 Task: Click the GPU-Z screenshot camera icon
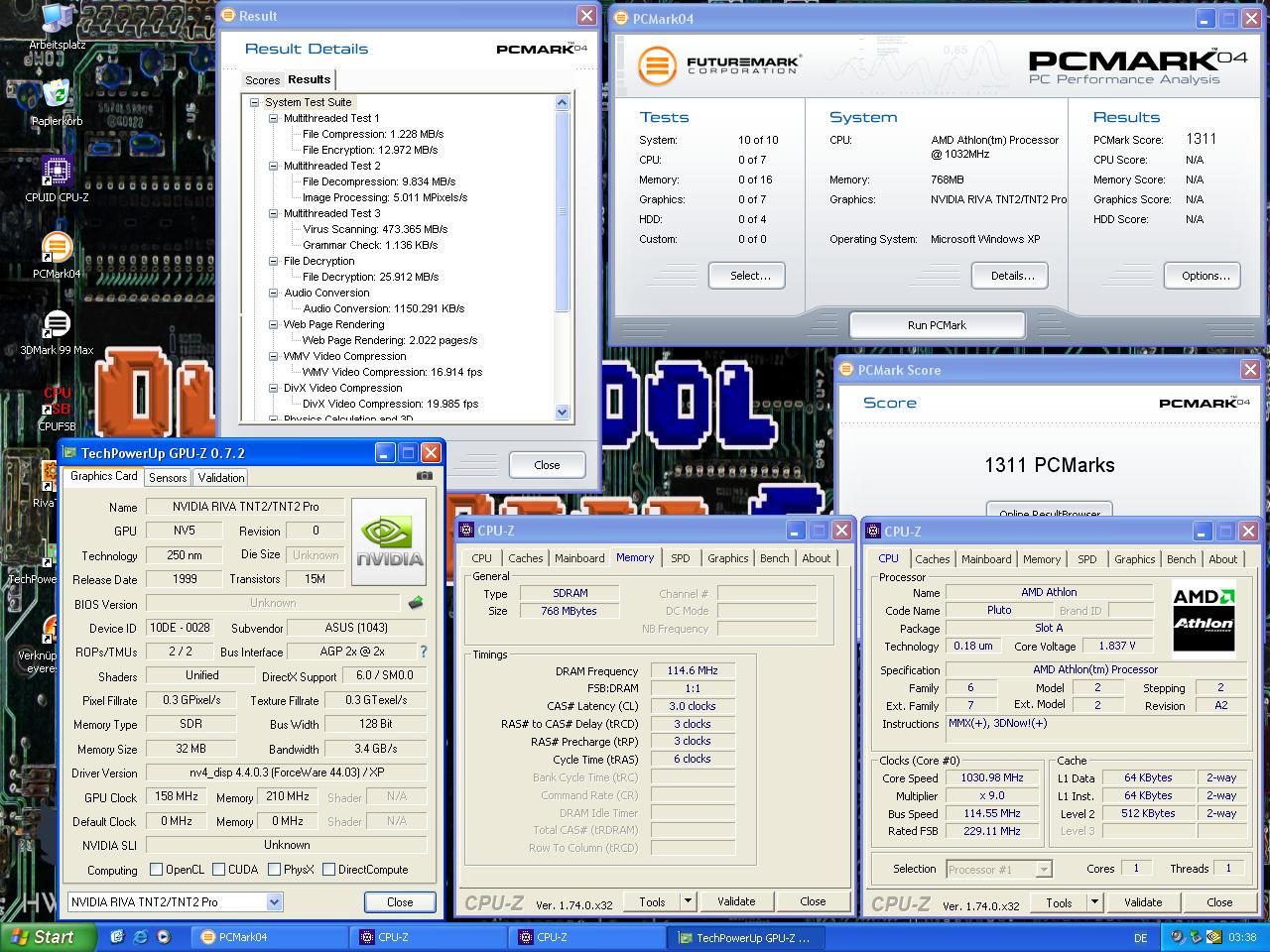point(425,476)
